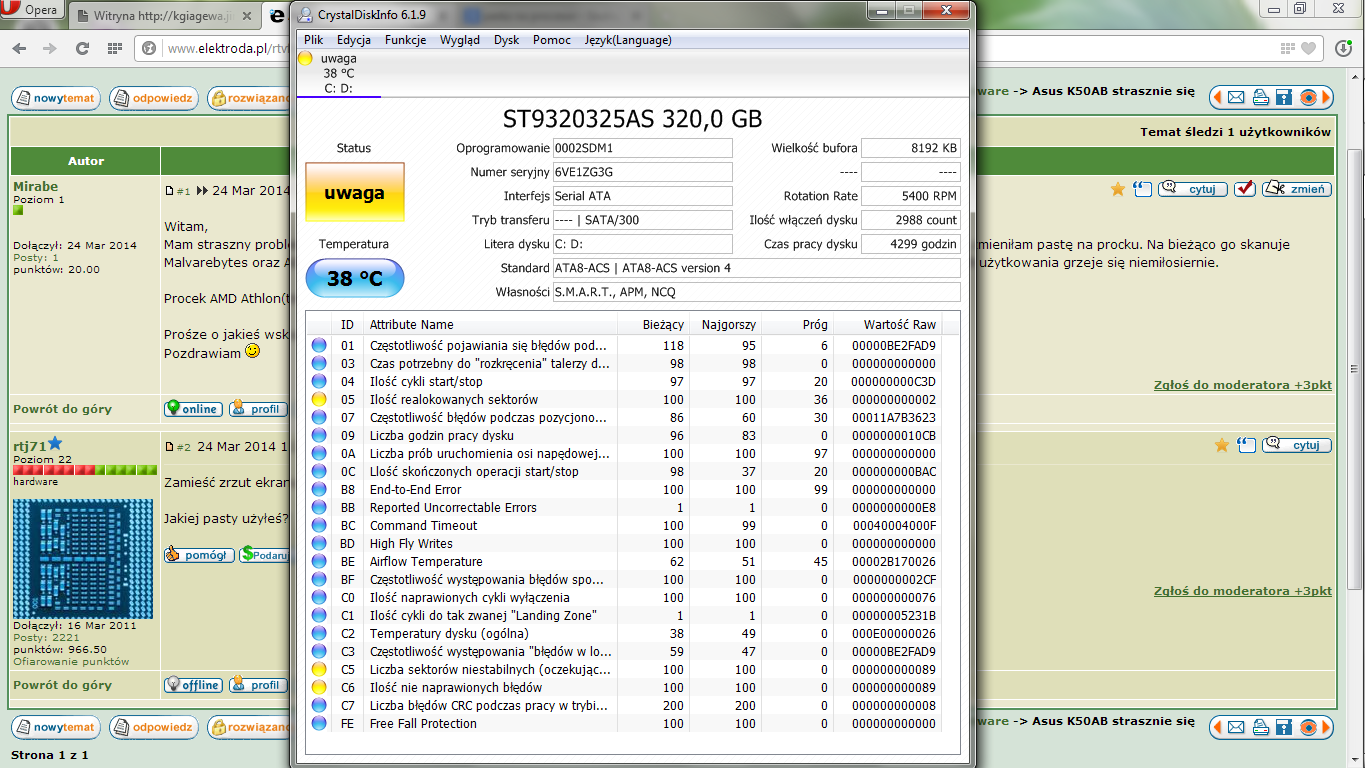
Task: Click the yellow uwaga health status button
Action: [355, 192]
